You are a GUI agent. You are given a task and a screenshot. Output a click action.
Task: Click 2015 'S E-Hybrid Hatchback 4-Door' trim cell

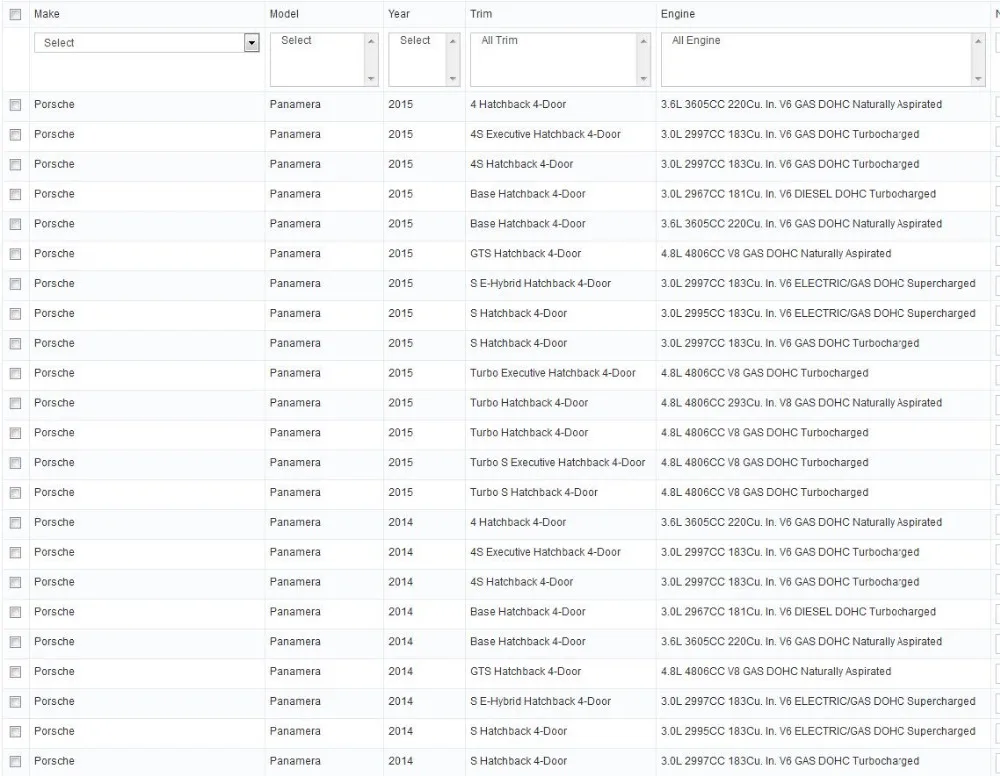pos(540,284)
